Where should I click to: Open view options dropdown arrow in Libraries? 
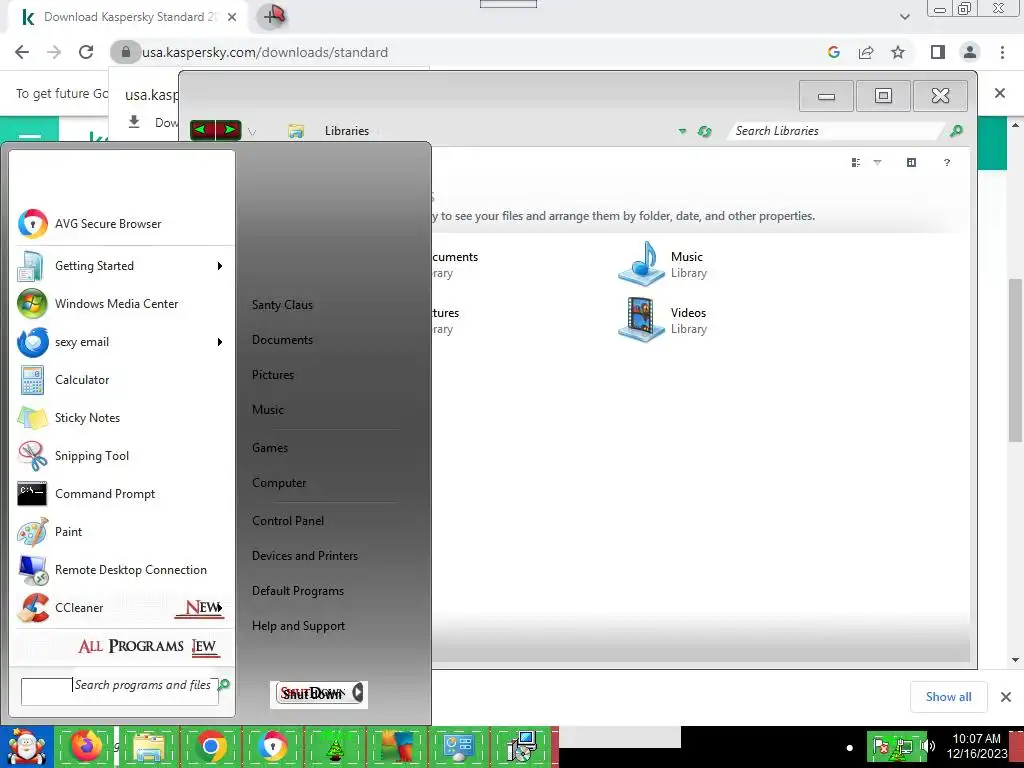pyautogui.click(x=878, y=163)
